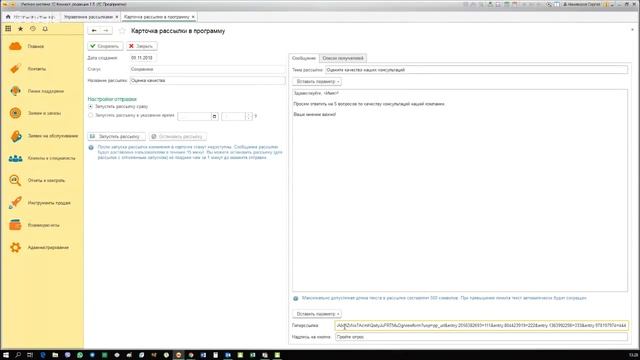Switch to the Управление рассылками tab
640x360 pixels.
click(x=89, y=17)
